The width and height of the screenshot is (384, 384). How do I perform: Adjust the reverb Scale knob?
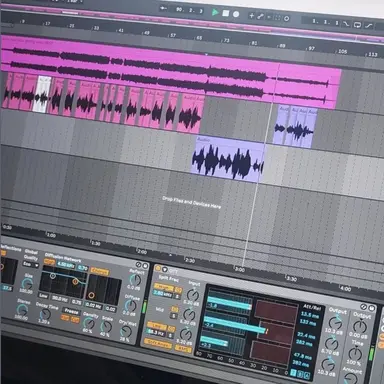click(106, 327)
